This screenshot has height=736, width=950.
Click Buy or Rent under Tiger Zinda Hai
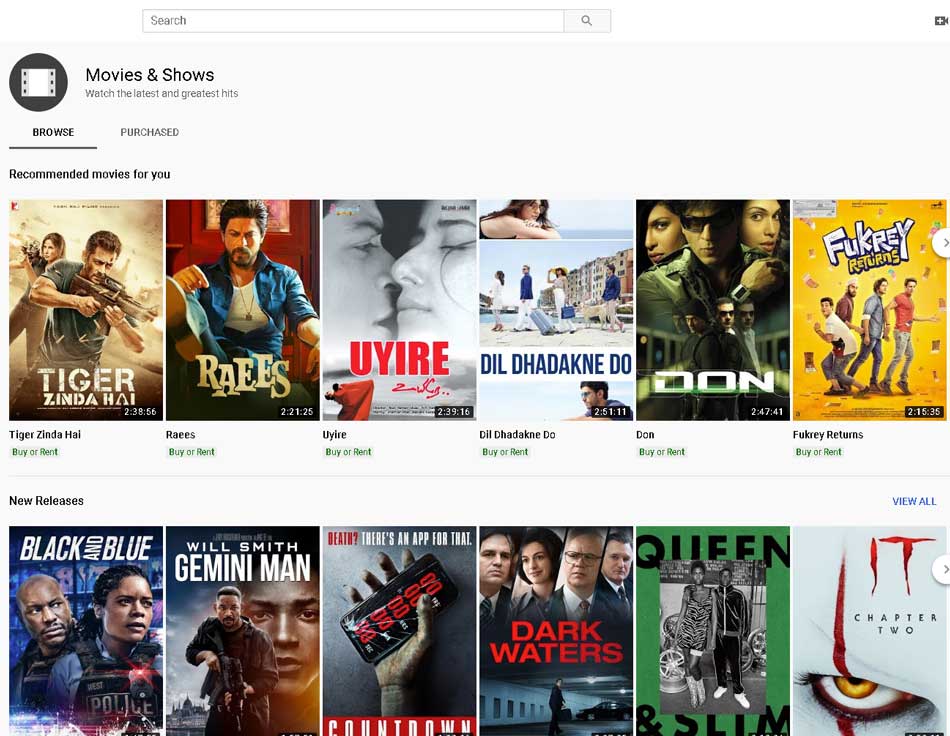coord(35,452)
